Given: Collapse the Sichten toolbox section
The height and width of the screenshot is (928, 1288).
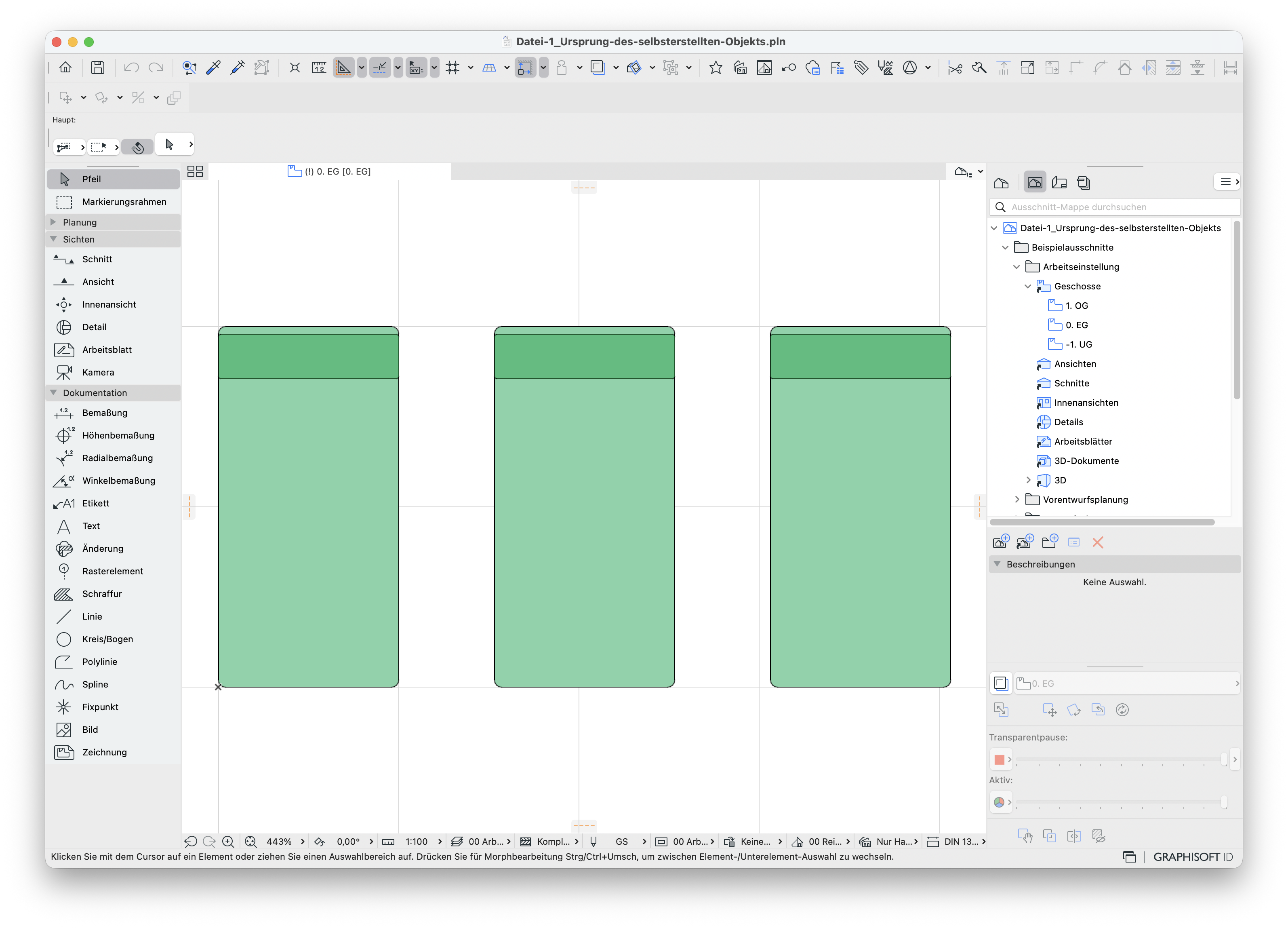Looking at the screenshot, I should (x=53, y=239).
